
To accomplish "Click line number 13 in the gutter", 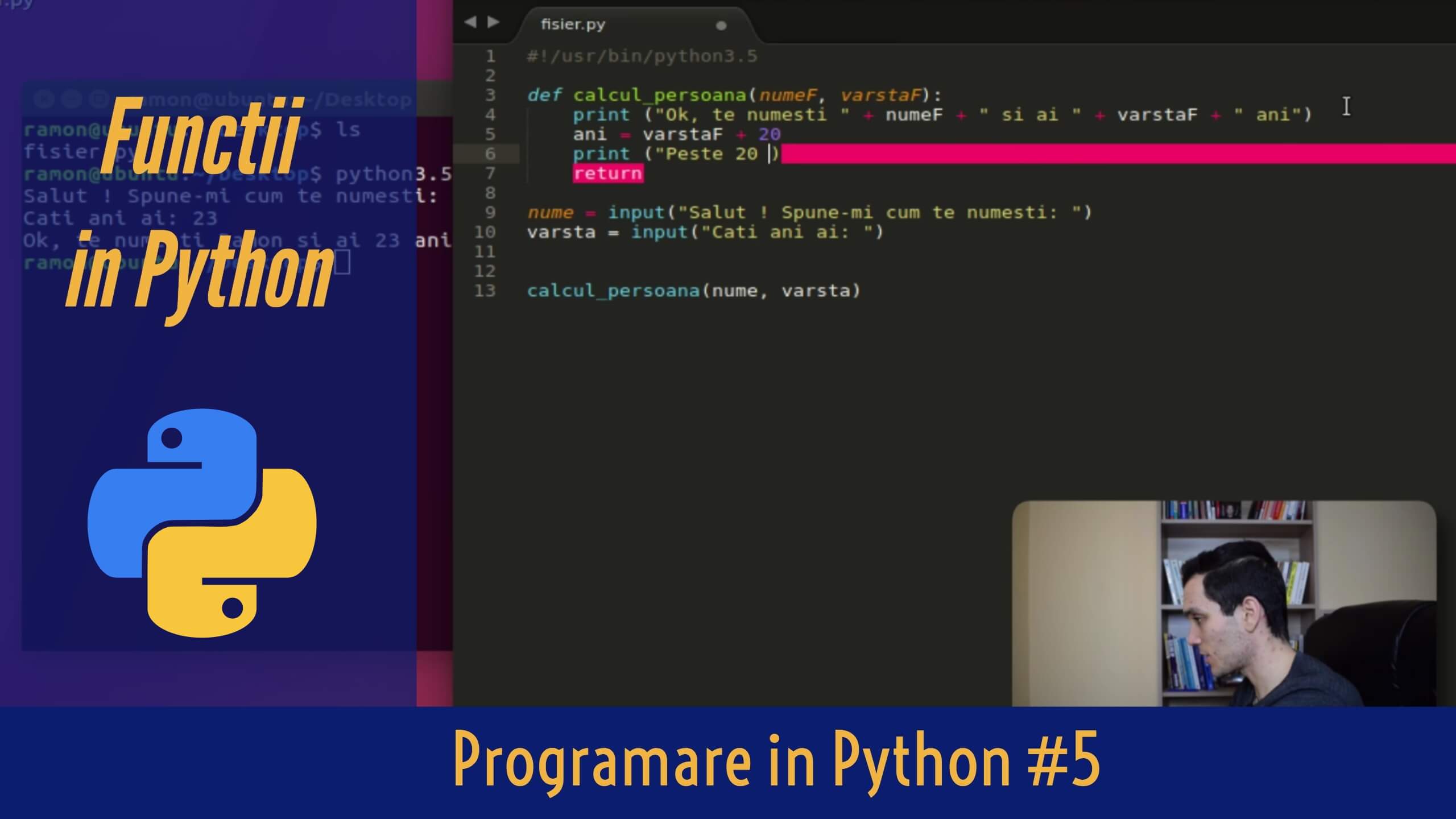I will pyautogui.click(x=485, y=291).
